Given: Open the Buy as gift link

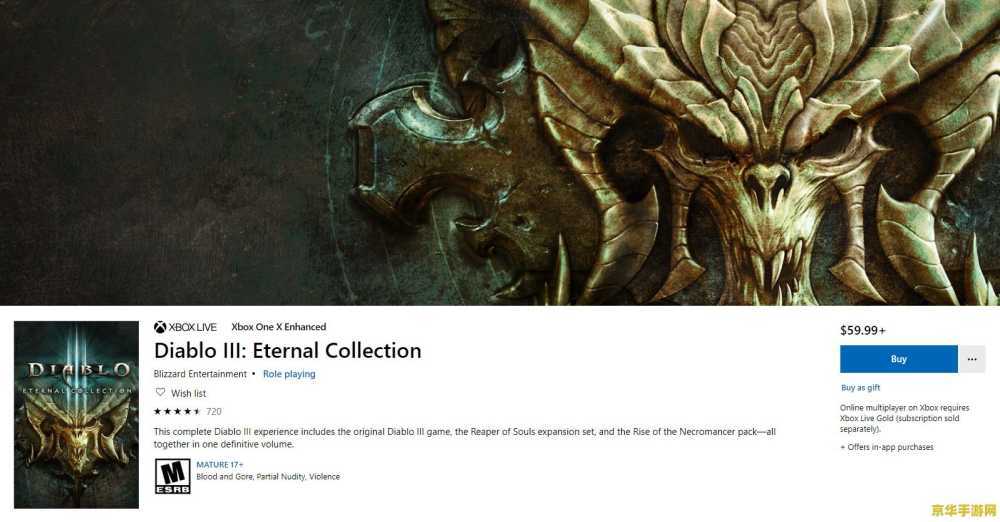Looking at the screenshot, I should pos(860,387).
